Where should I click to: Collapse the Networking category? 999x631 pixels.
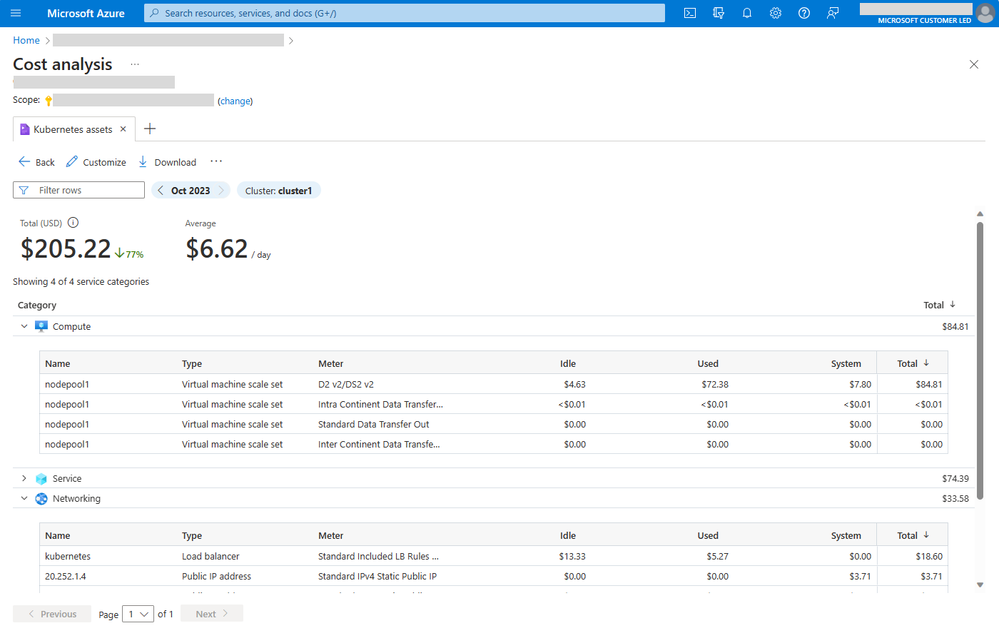24,498
